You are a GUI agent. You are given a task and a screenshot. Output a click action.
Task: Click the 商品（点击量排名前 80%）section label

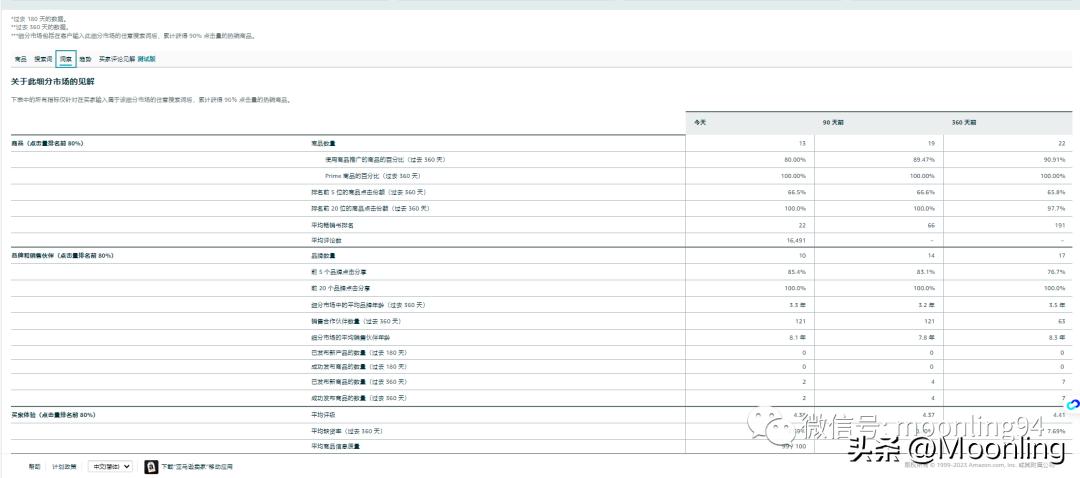pyautogui.click(x=47, y=143)
